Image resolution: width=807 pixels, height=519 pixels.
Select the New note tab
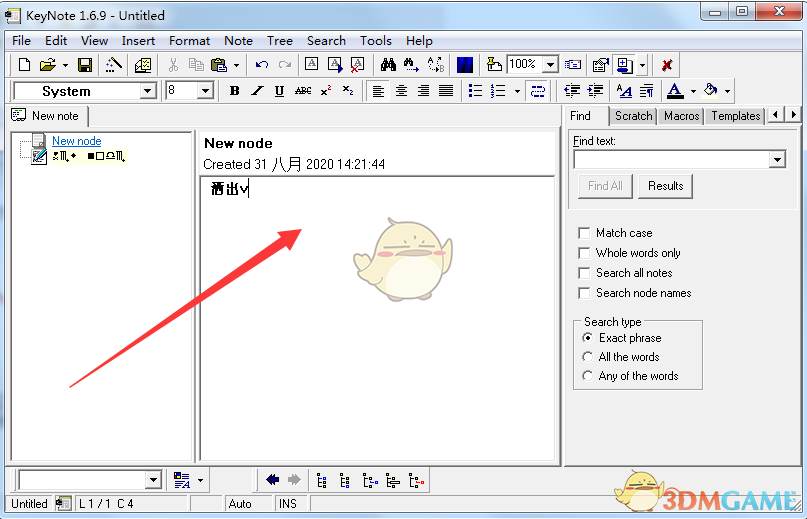point(48,116)
